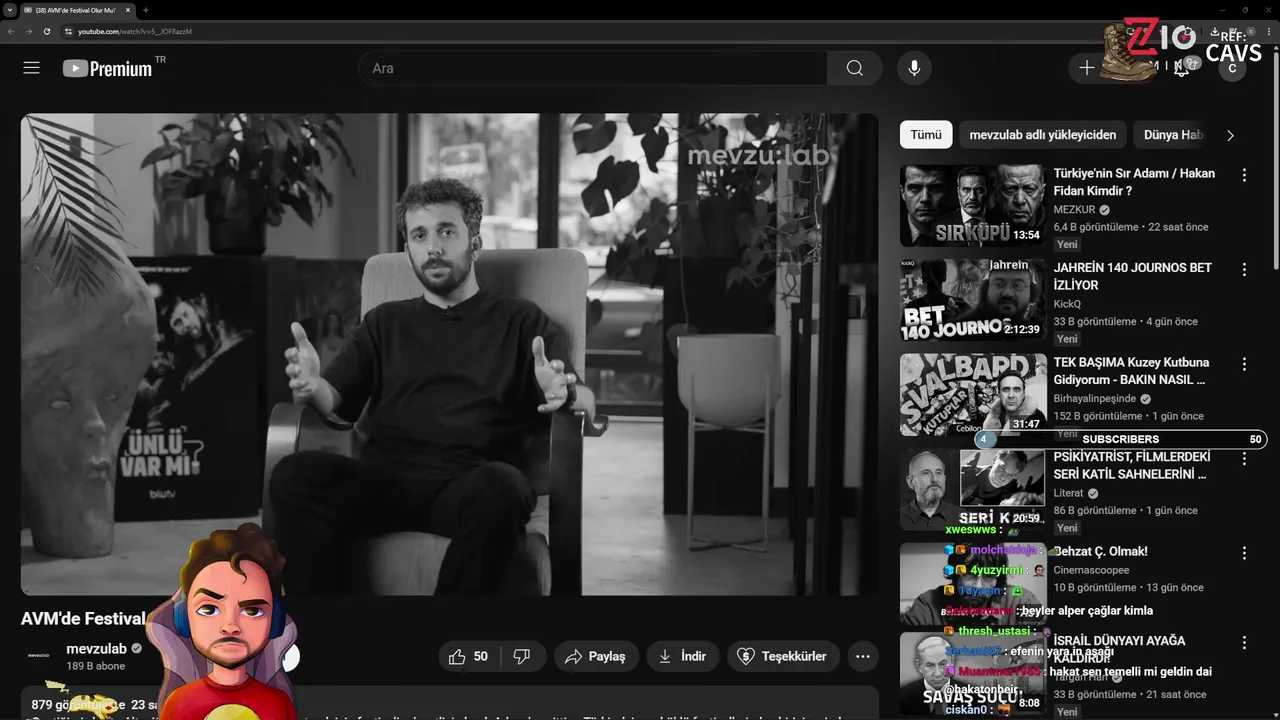Screen dimensions: 1280x720
Task: Open the Birhayalinpeşinde channel name
Action: tap(1095, 398)
